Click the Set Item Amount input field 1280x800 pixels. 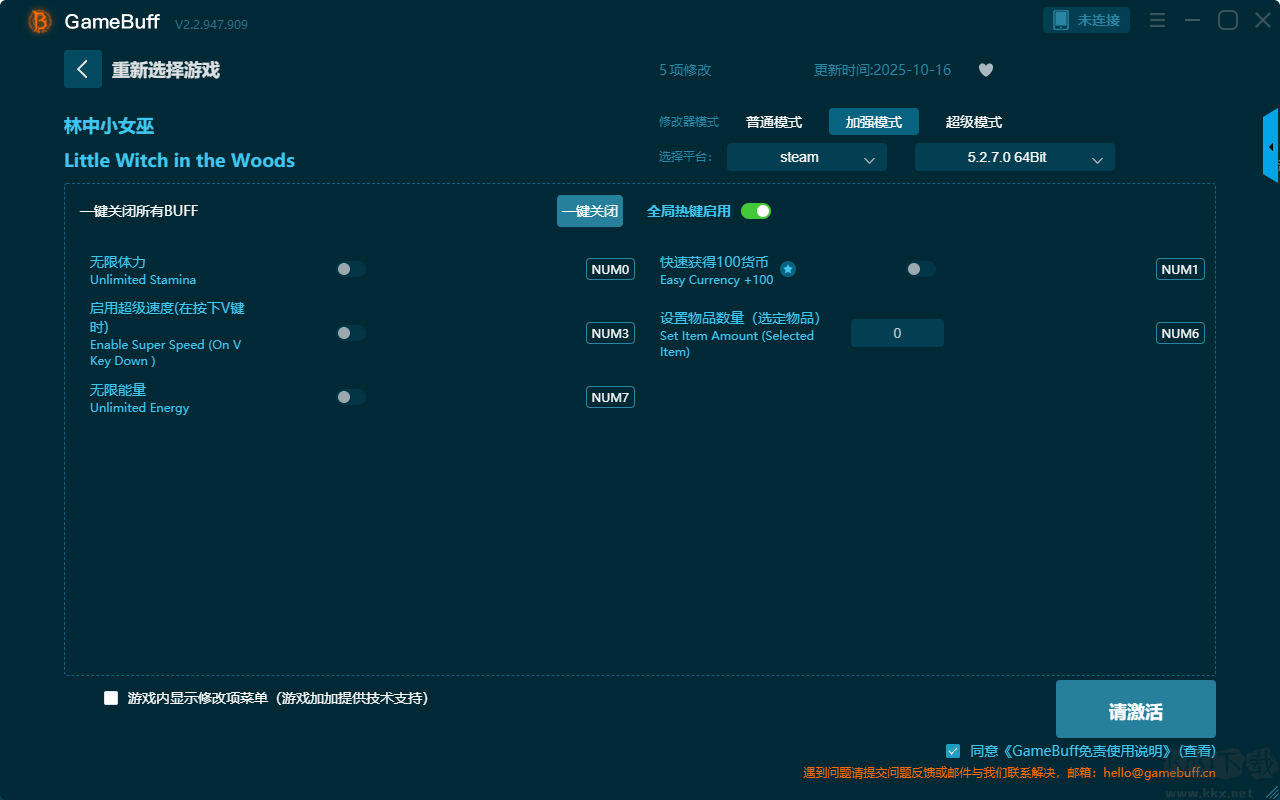(x=897, y=333)
